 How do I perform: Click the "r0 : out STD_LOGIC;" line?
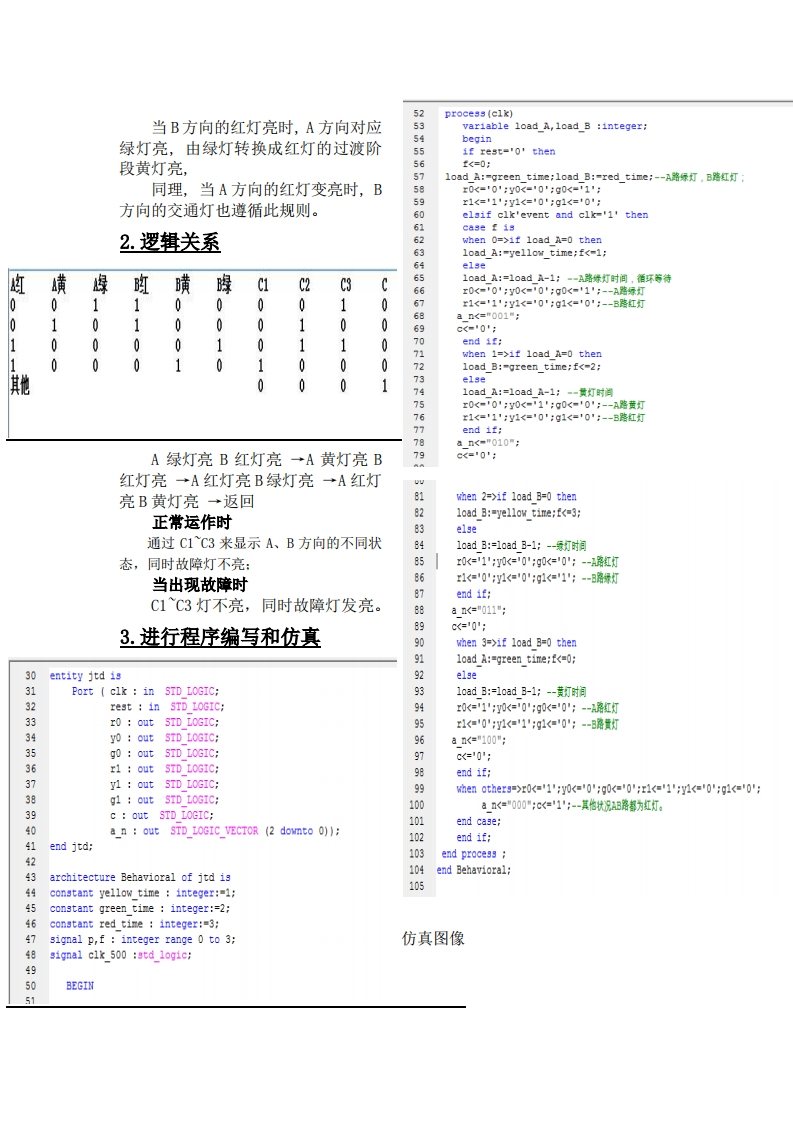click(165, 723)
